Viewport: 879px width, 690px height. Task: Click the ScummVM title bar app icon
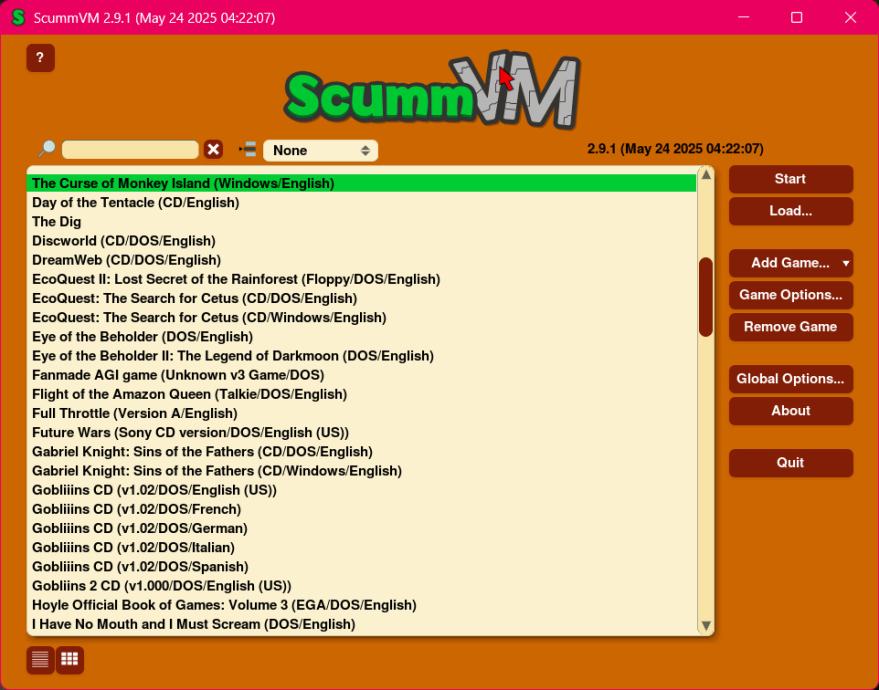click(x=18, y=17)
